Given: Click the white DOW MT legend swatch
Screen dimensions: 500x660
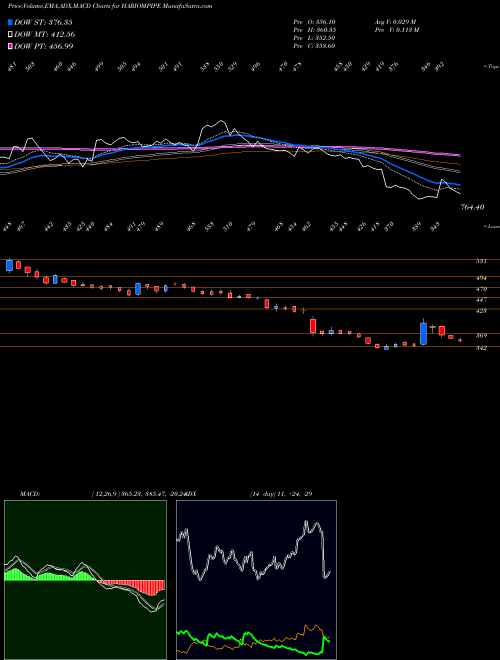Looking at the screenshot, I should (10, 34).
